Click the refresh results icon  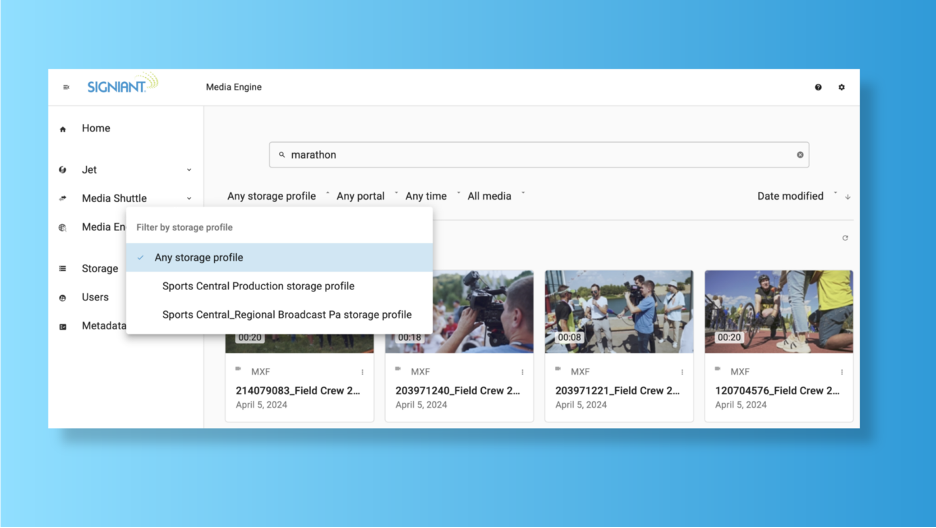coord(845,238)
